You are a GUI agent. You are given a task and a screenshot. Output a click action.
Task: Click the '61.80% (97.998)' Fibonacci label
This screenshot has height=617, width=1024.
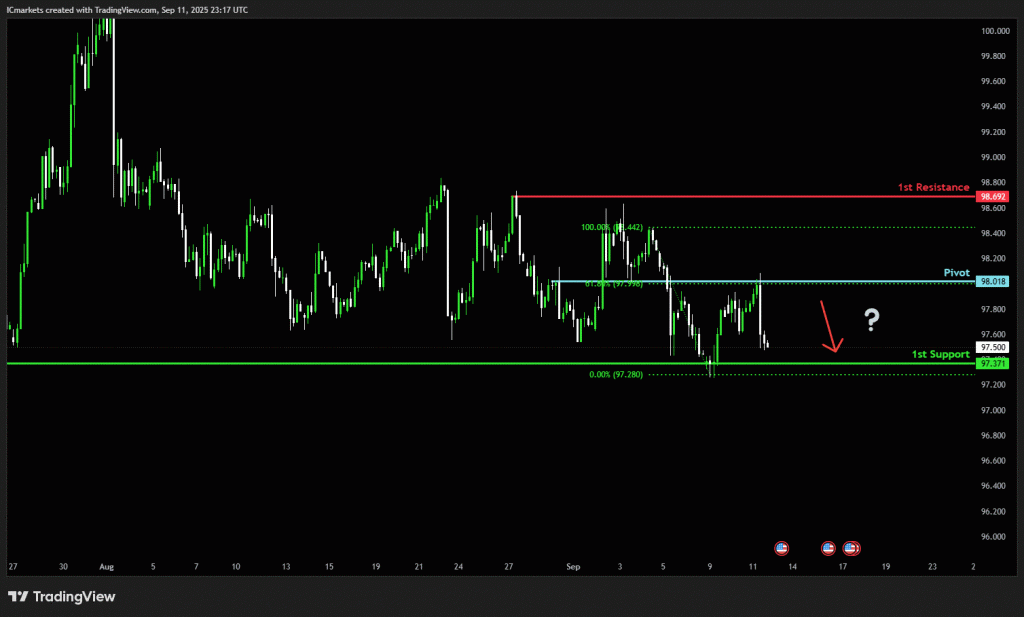[614, 284]
